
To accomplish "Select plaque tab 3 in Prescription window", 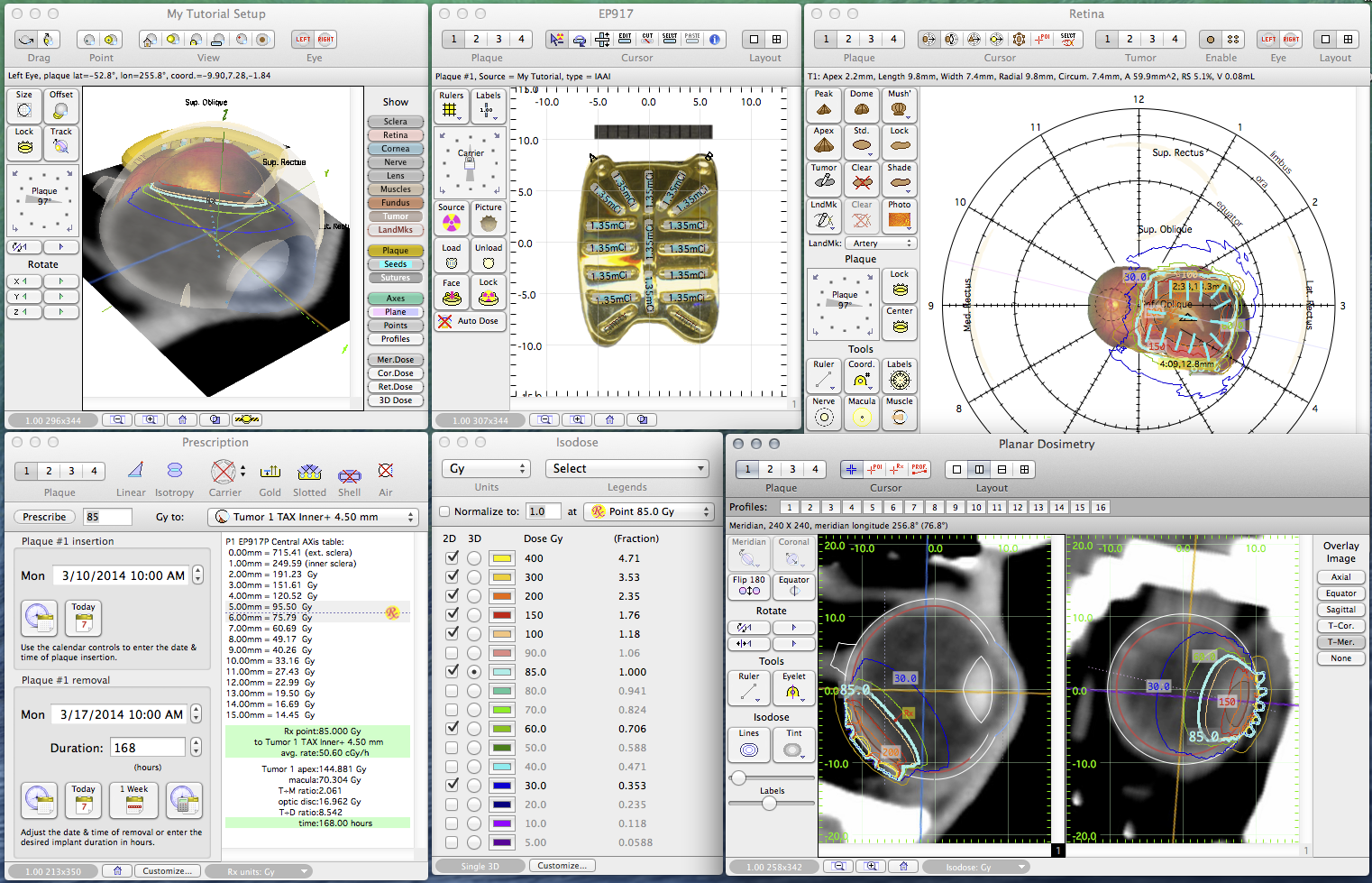I will click(71, 471).
